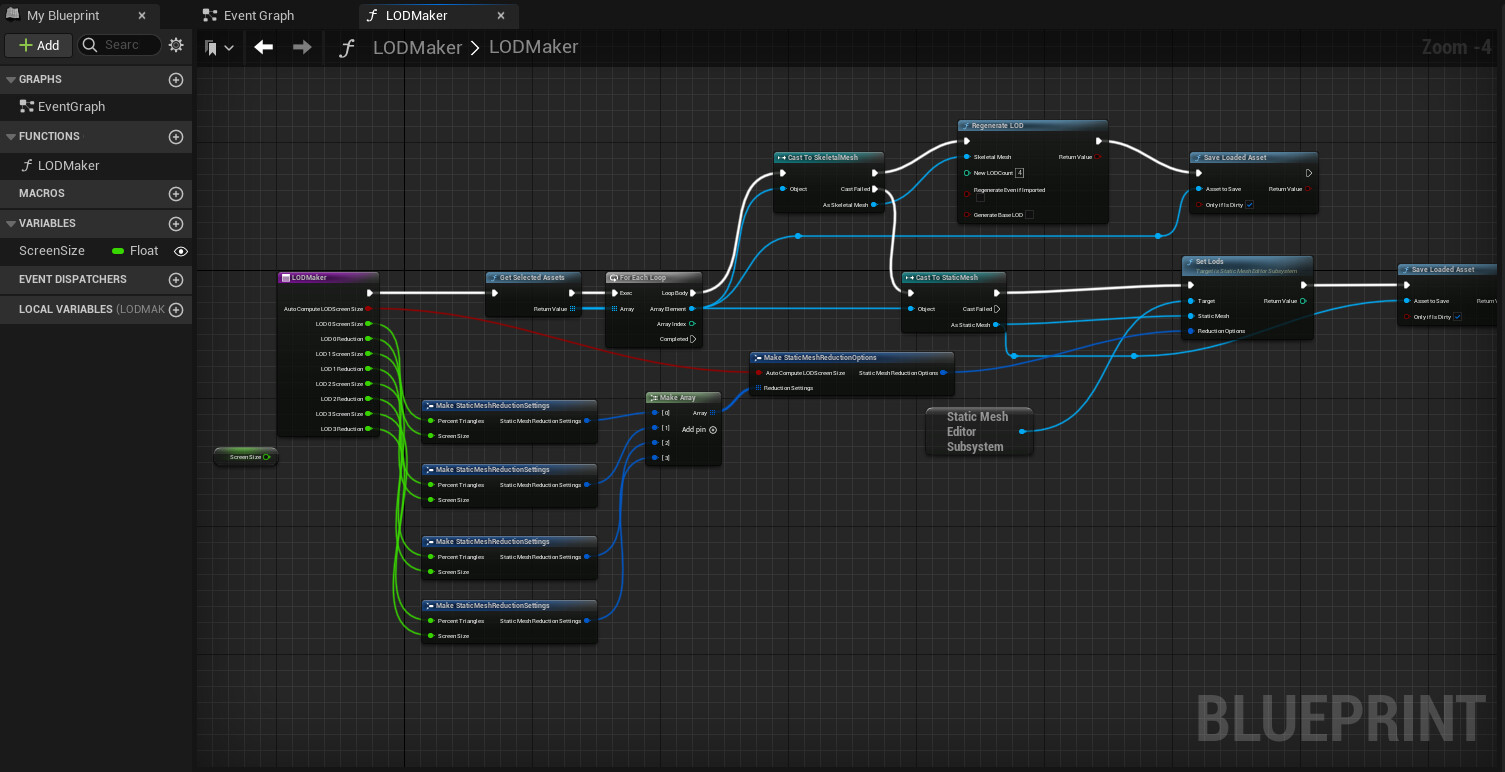This screenshot has width=1505, height=772.
Task: Add a new event dispatcher with plus icon
Action: point(176,280)
